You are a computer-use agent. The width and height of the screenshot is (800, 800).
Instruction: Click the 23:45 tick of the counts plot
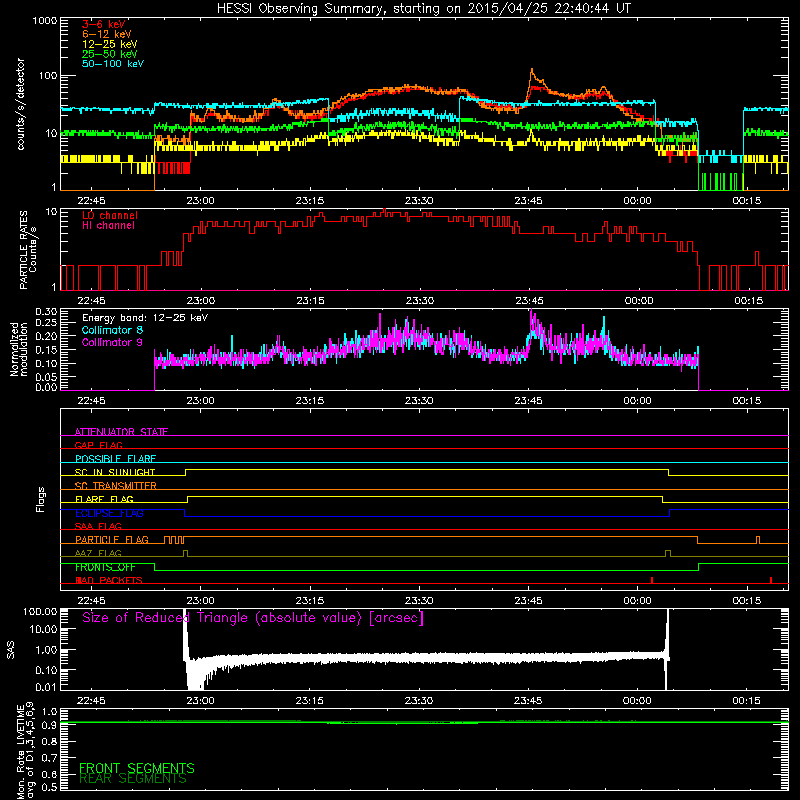pos(528,201)
